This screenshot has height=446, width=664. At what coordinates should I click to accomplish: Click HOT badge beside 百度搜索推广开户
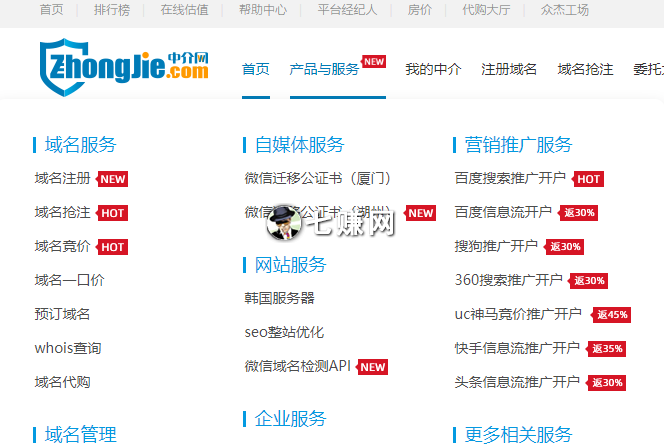pyautogui.click(x=588, y=179)
